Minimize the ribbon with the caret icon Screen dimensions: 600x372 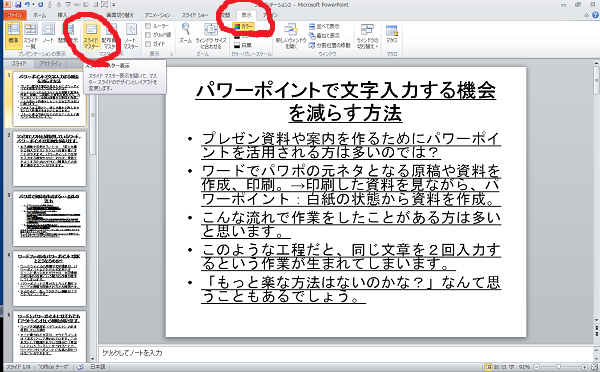tap(586, 15)
